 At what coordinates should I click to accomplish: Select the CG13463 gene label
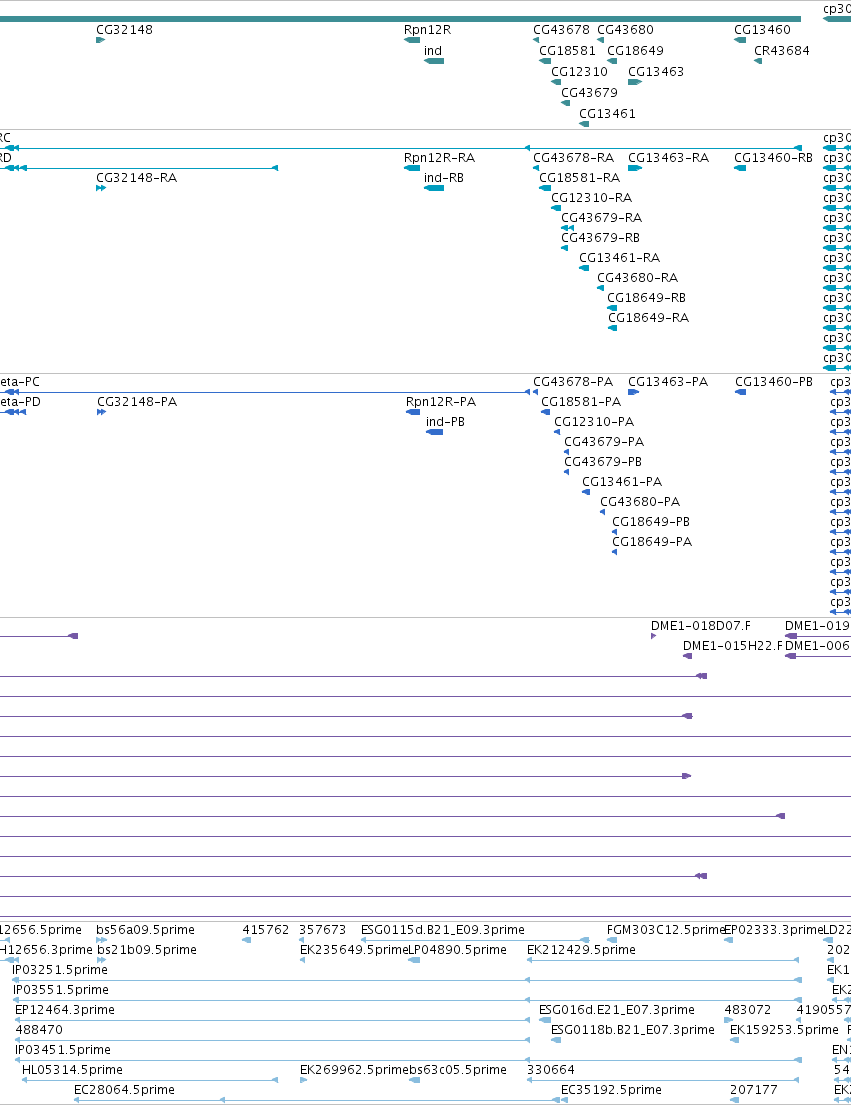(656, 72)
